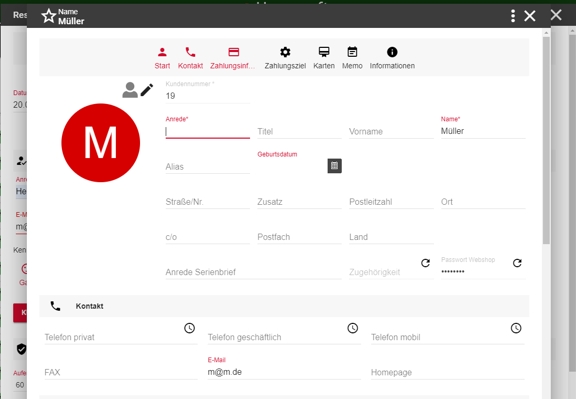Image resolution: width=576 pixels, height=399 pixels.
Task: Click the Vorname input field
Action: 391,132
